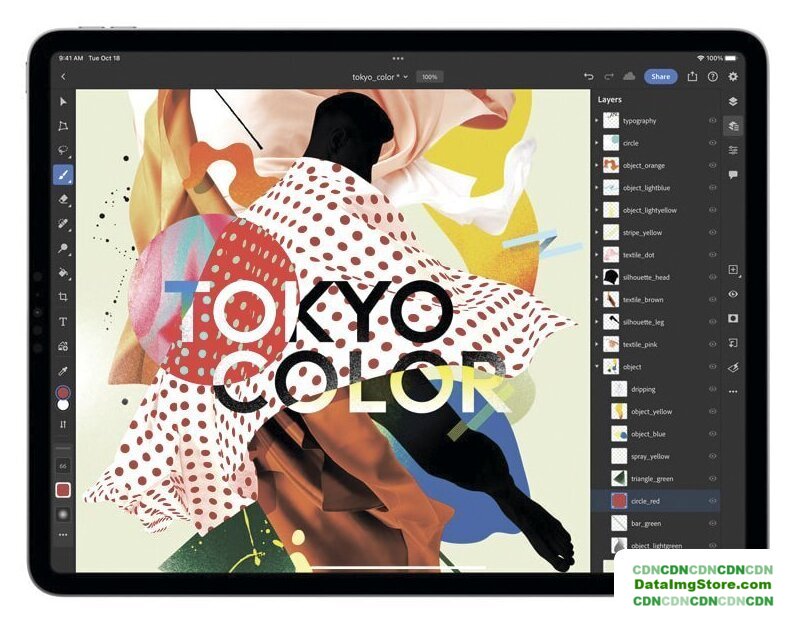792x622 pixels.
Task: Open the layer properties panel icon
Action: coord(733,150)
